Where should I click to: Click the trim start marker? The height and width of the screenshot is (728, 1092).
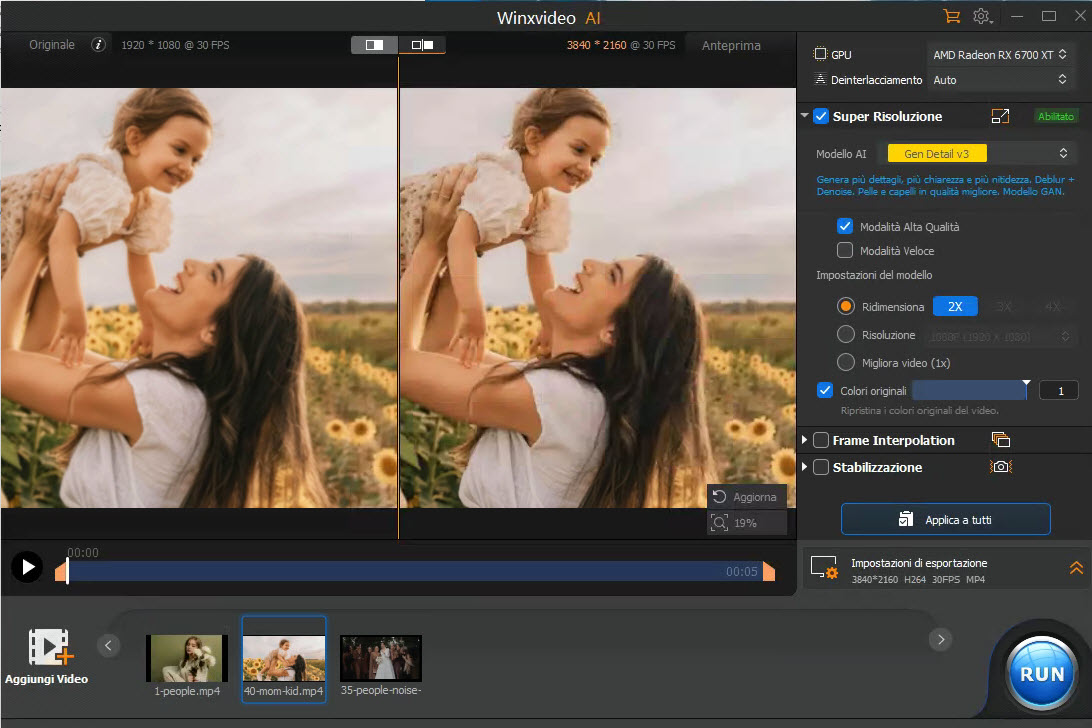[x=61, y=571]
